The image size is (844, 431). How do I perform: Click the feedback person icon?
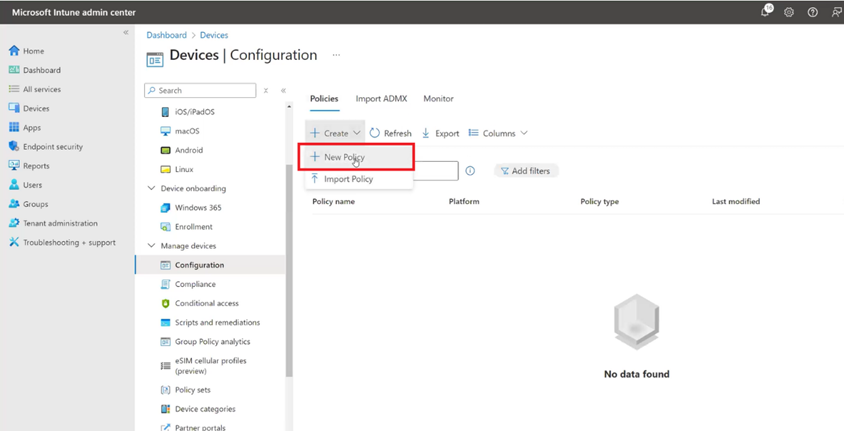pyautogui.click(x=835, y=12)
